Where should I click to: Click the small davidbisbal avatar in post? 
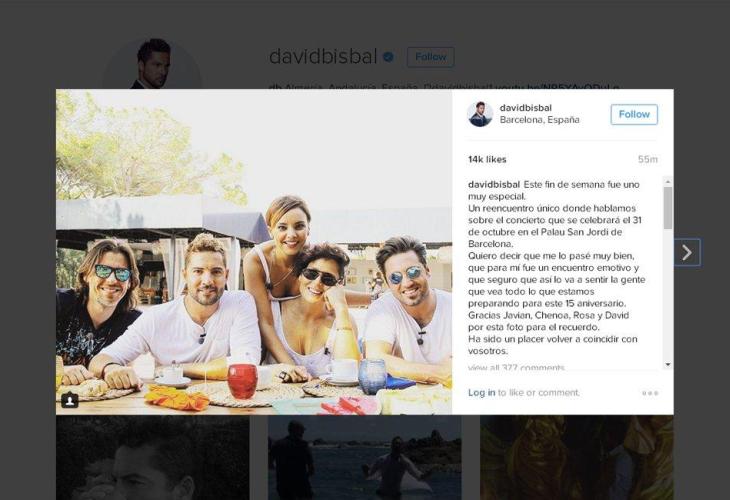(480, 114)
